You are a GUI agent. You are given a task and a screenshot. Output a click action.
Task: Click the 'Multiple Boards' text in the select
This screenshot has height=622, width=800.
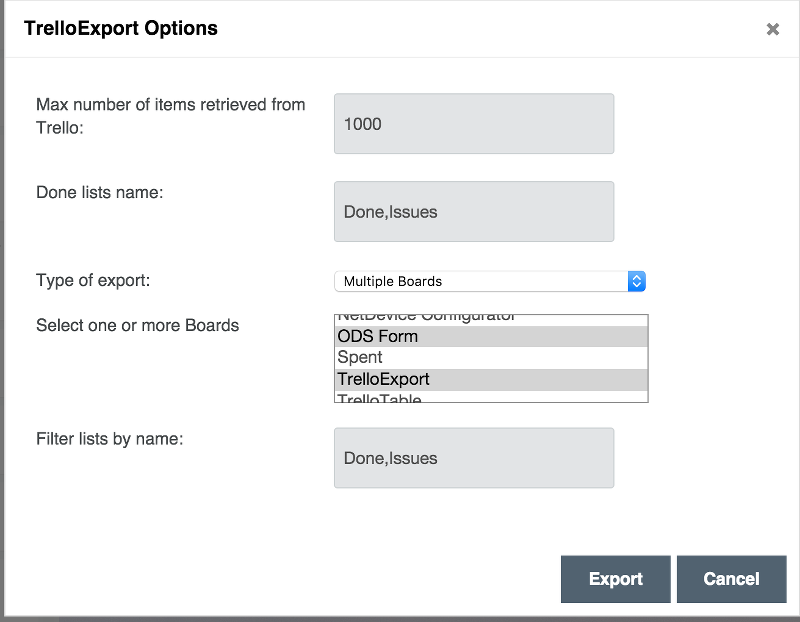click(x=393, y=281)
